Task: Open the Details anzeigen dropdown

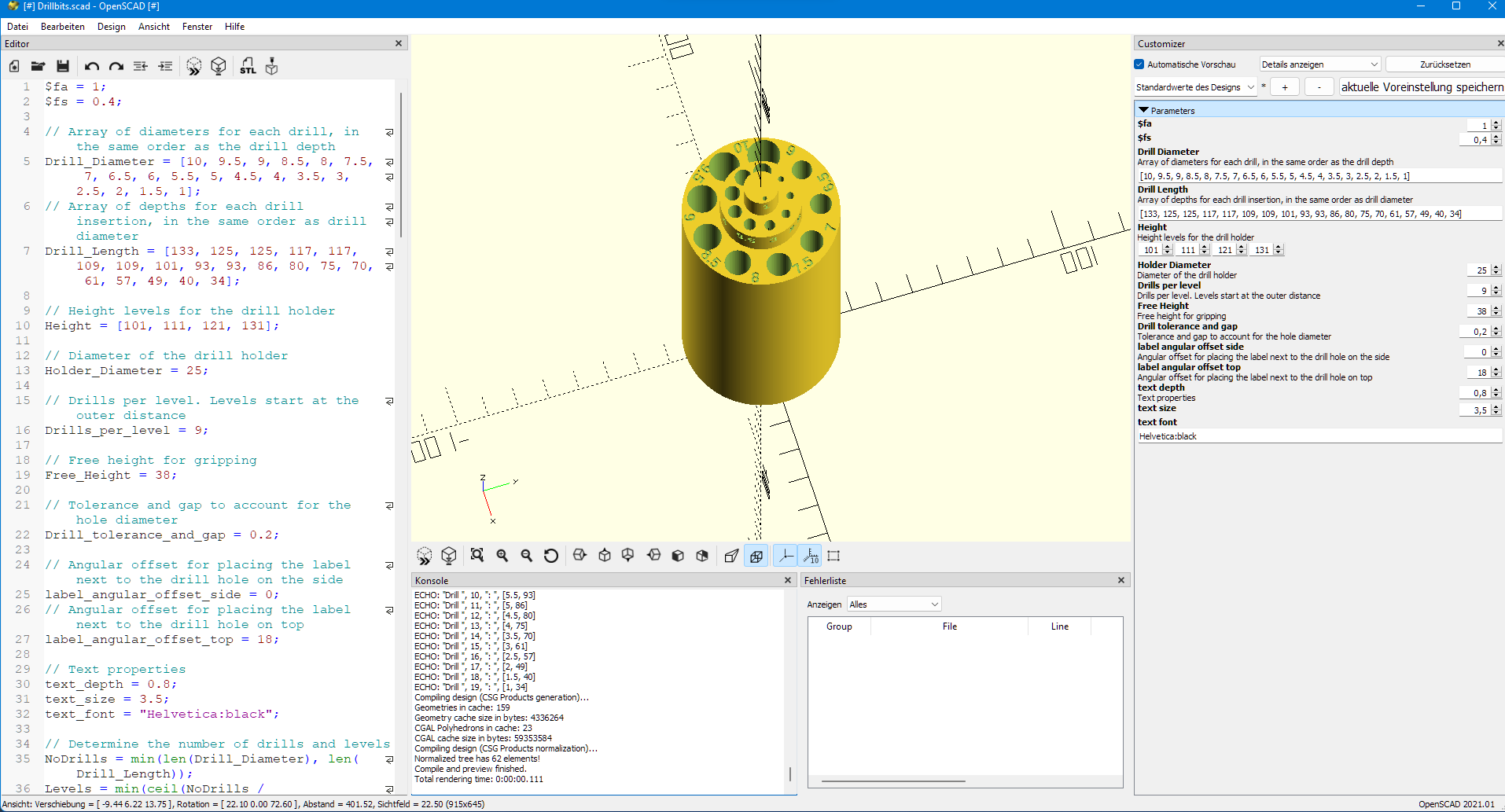Action: click(x=1319, y=64)
